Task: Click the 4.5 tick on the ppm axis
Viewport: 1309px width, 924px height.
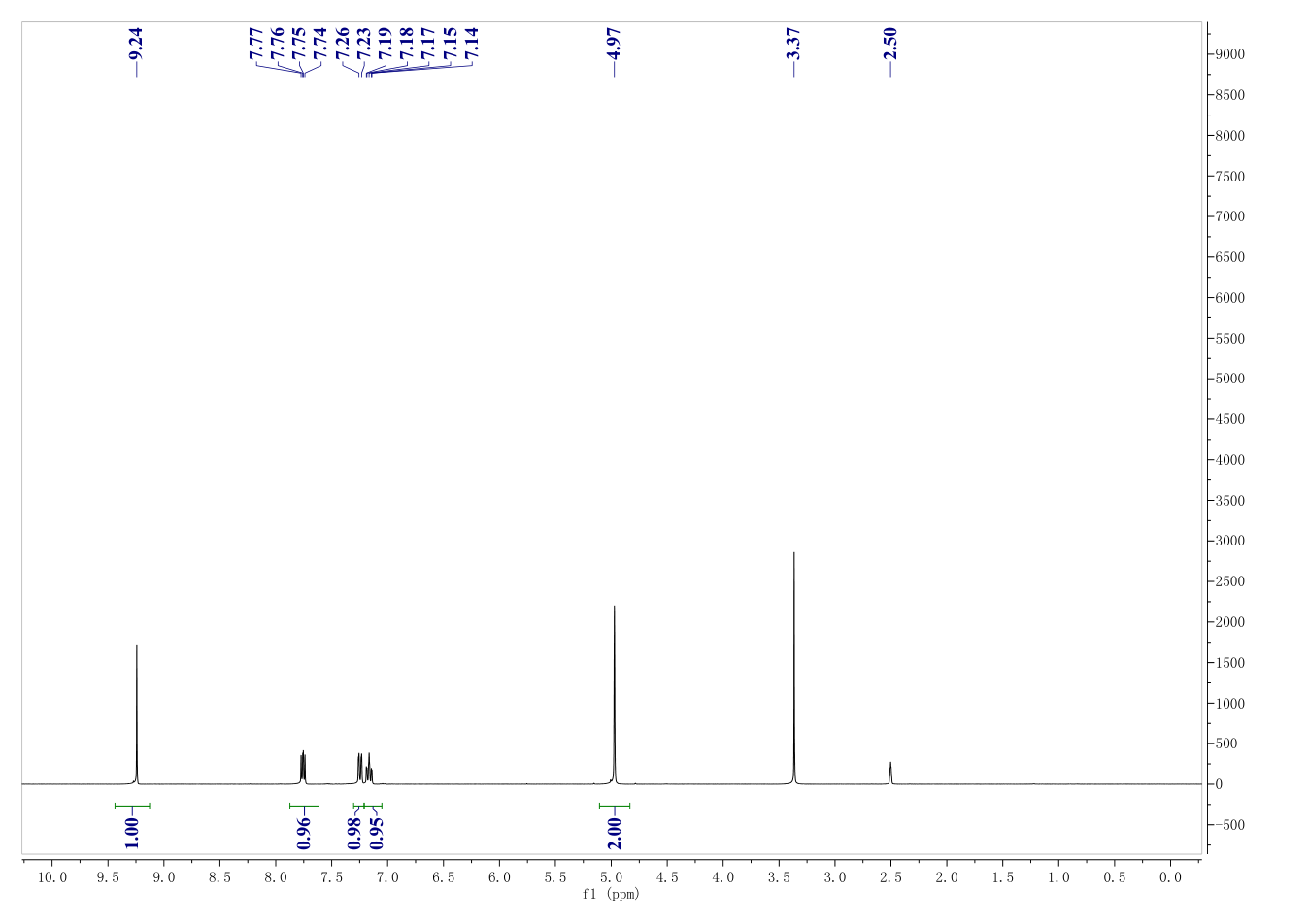Action: [667, 877]
